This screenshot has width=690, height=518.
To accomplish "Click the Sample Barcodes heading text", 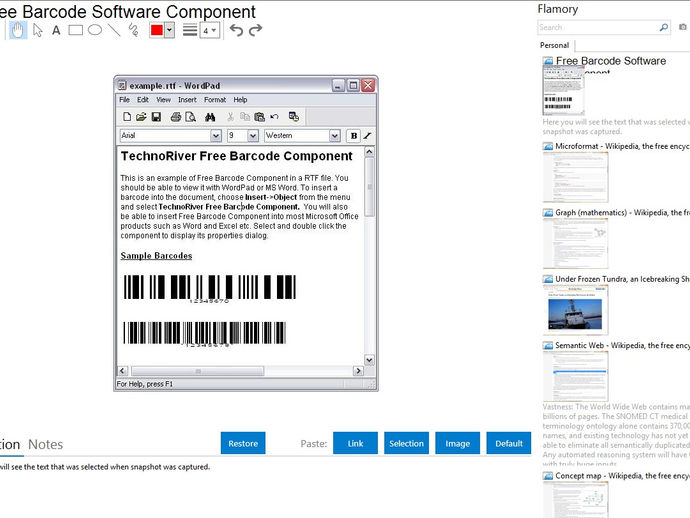I will 156,256.
